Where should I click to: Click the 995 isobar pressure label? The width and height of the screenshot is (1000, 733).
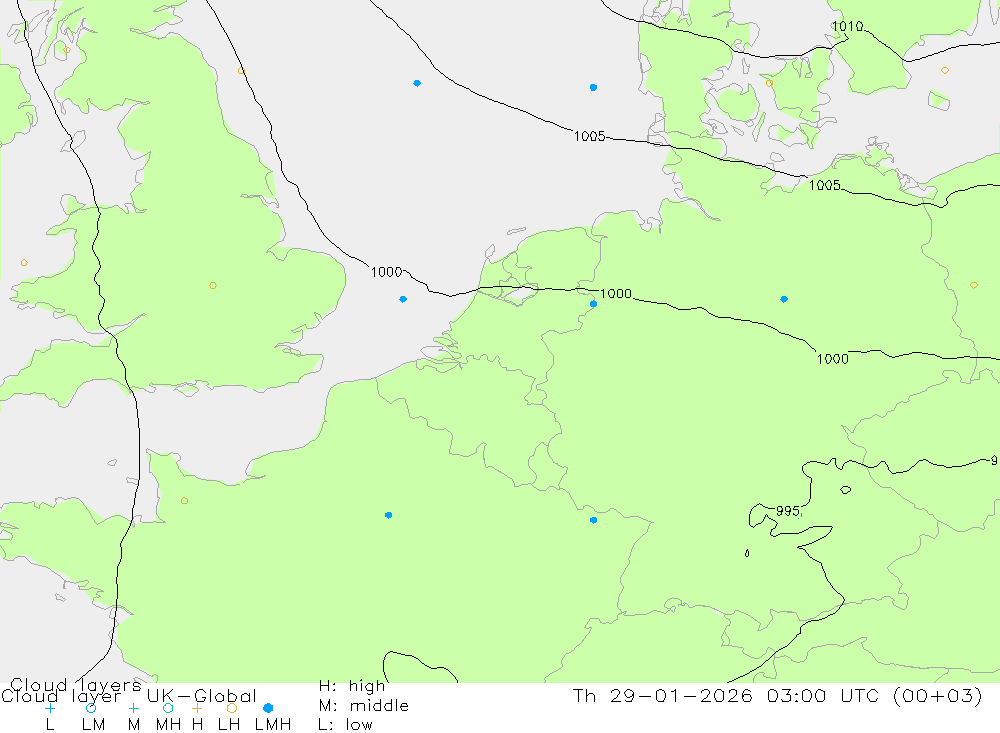788,511
